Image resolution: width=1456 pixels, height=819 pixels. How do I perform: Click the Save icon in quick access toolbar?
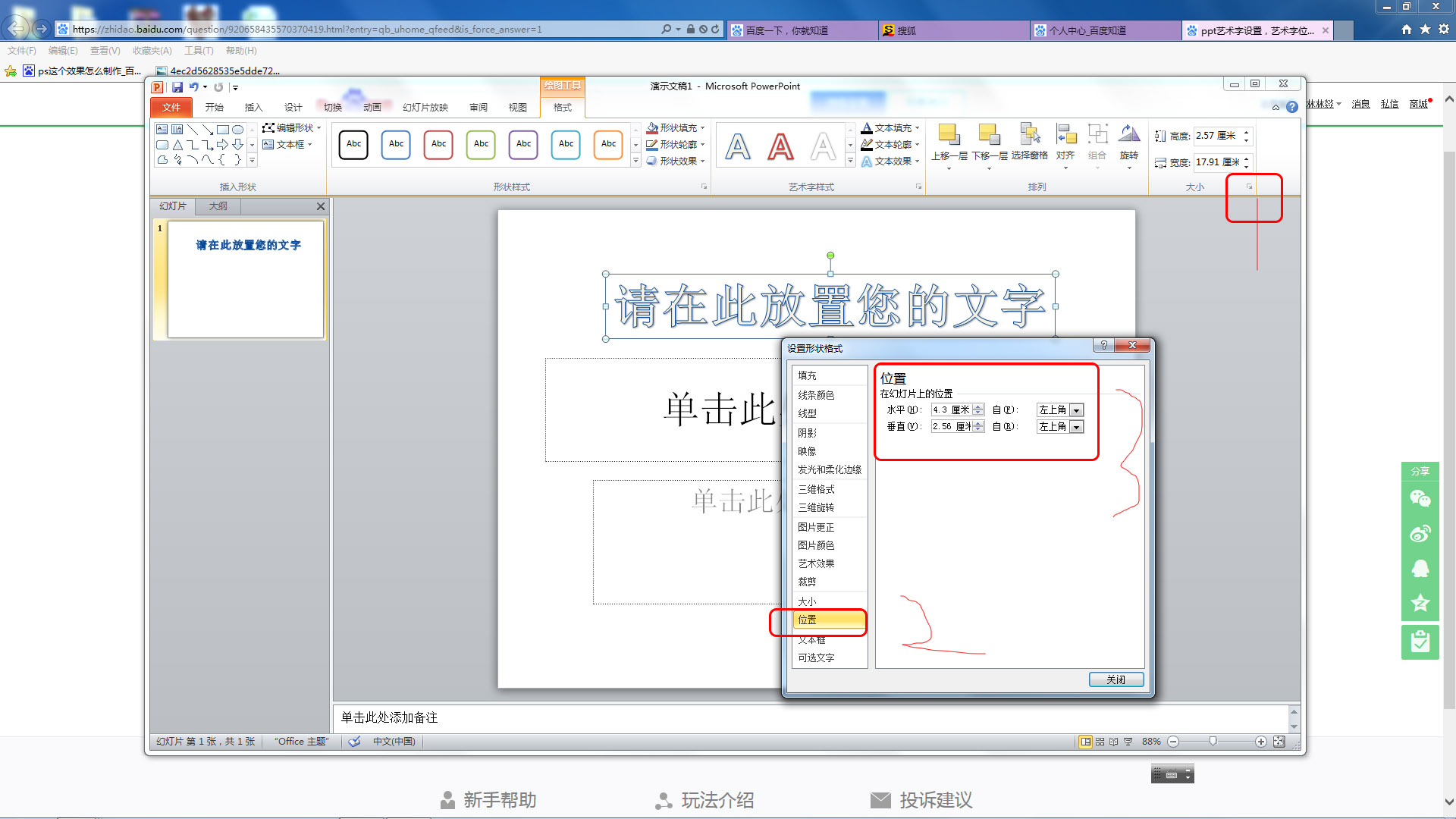click(177, 86)
